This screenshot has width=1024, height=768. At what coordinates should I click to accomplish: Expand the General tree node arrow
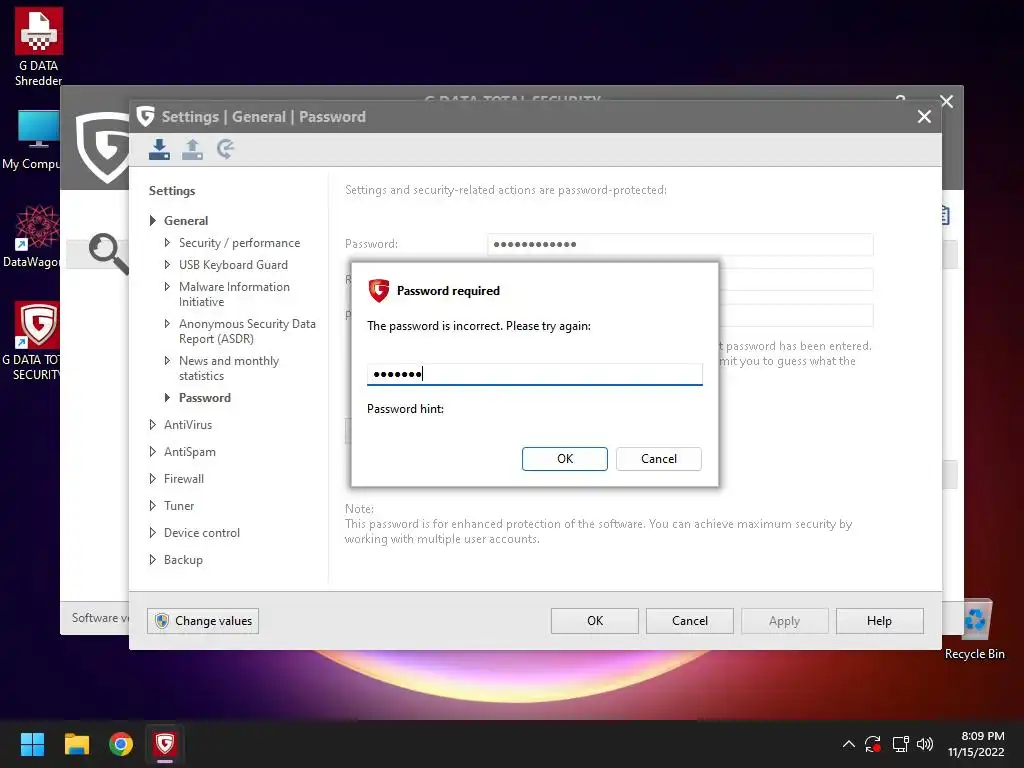click(x=152, y=221)
